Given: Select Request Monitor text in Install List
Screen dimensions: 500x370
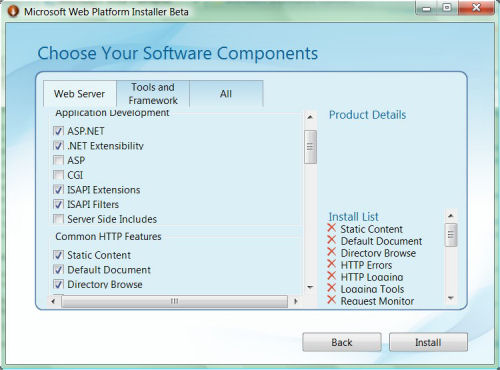Looking at the screenshot, I should coord(377,301).
